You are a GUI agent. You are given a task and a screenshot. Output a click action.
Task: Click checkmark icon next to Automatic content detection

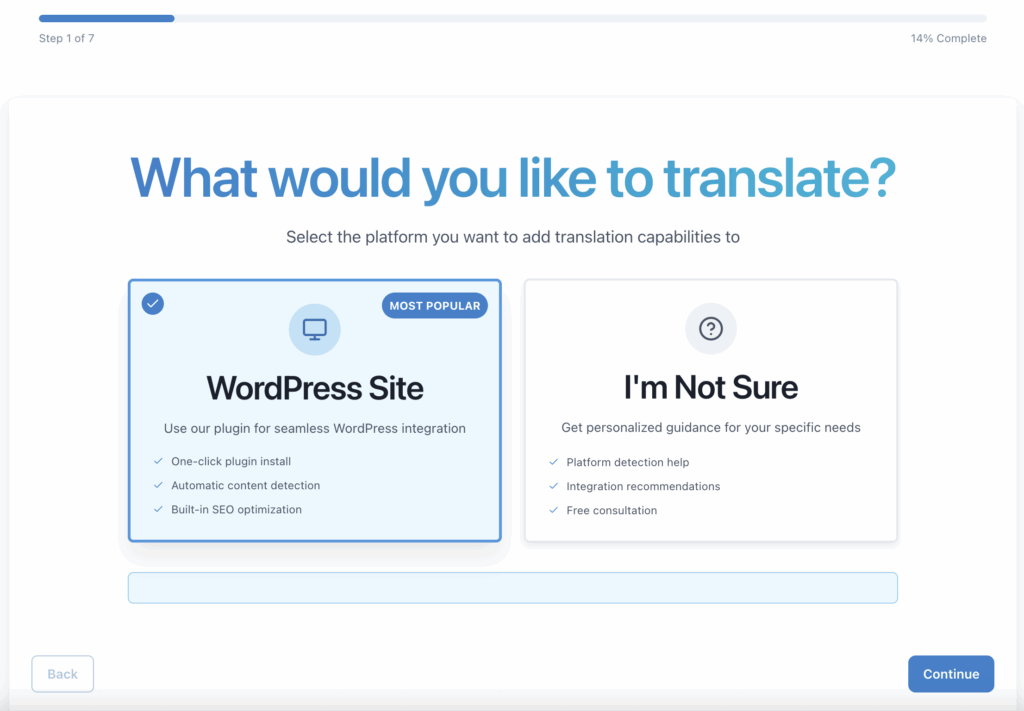[x=158, y=485]
